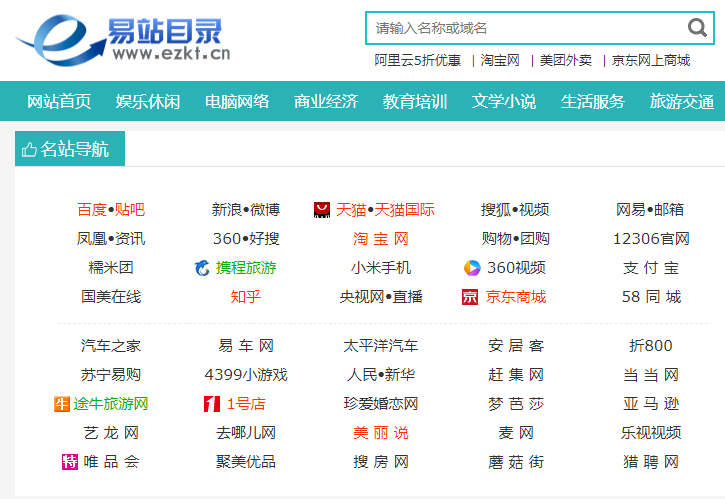Click the Ctrip dolphin icon
This screenshot has width=725, height=499.
tap(202, 268)
